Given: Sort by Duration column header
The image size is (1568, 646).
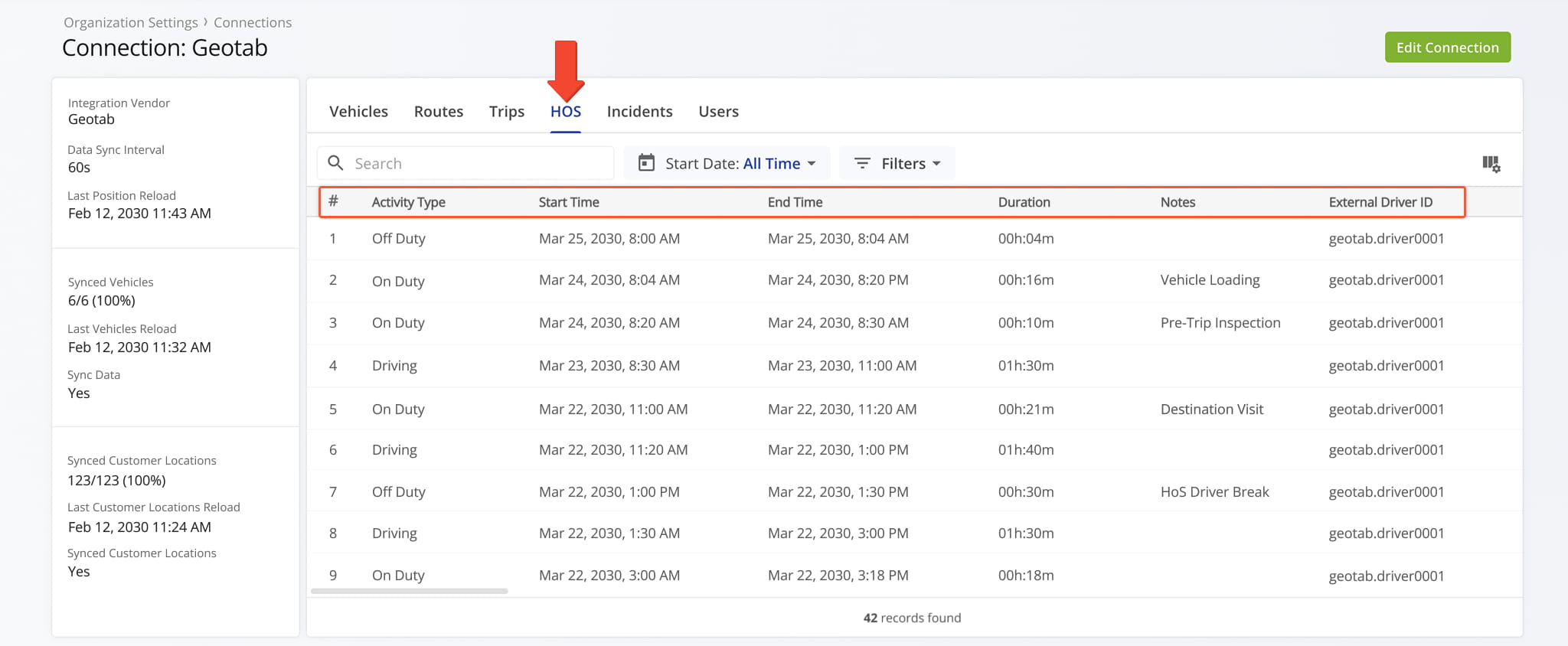Looking at the screenshot, I should pyautogui.click(x=1024, y=202).
